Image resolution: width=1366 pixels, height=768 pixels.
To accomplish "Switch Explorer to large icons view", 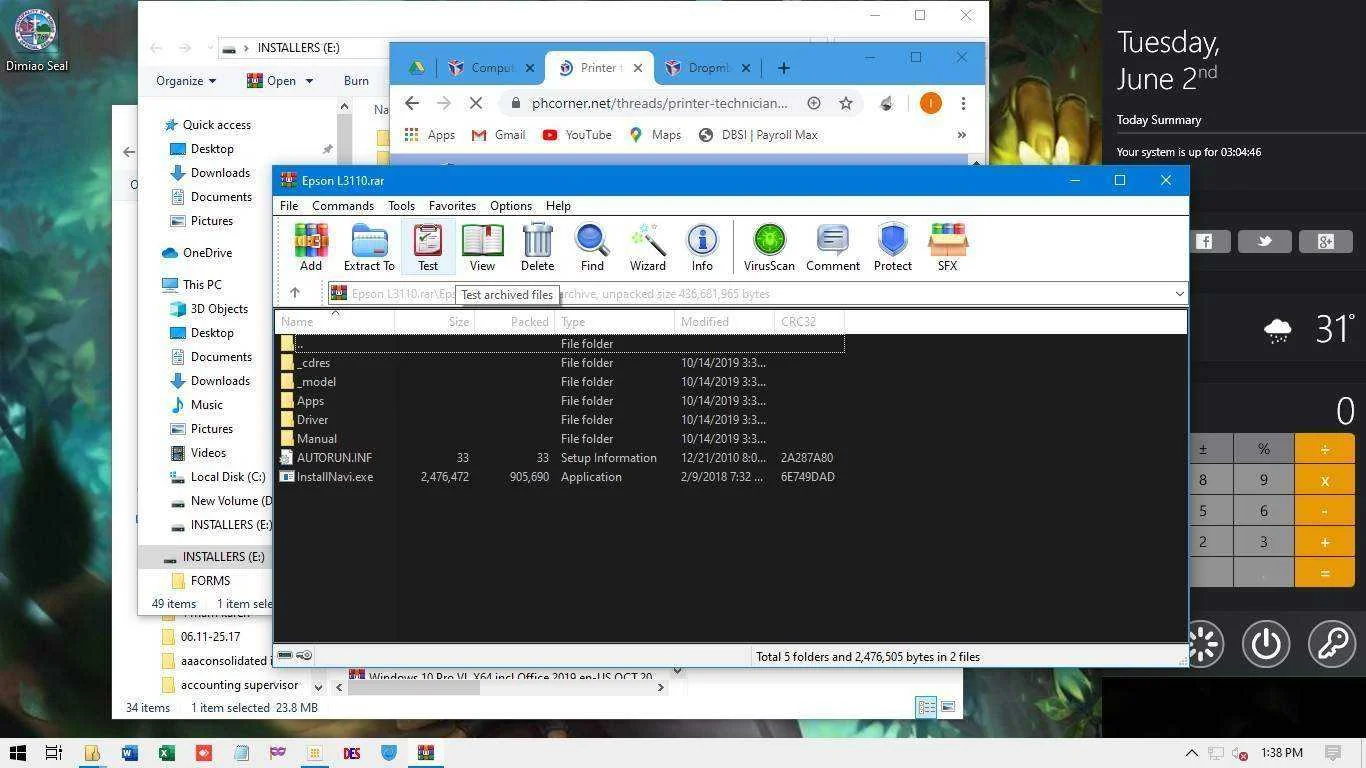I will [x=948, y=707].
